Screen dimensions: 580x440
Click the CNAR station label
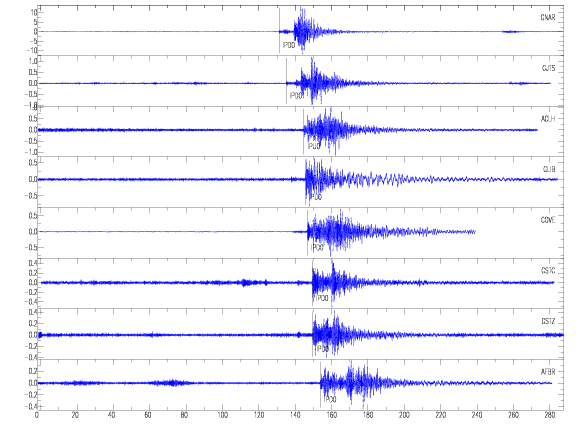[548, 17]
